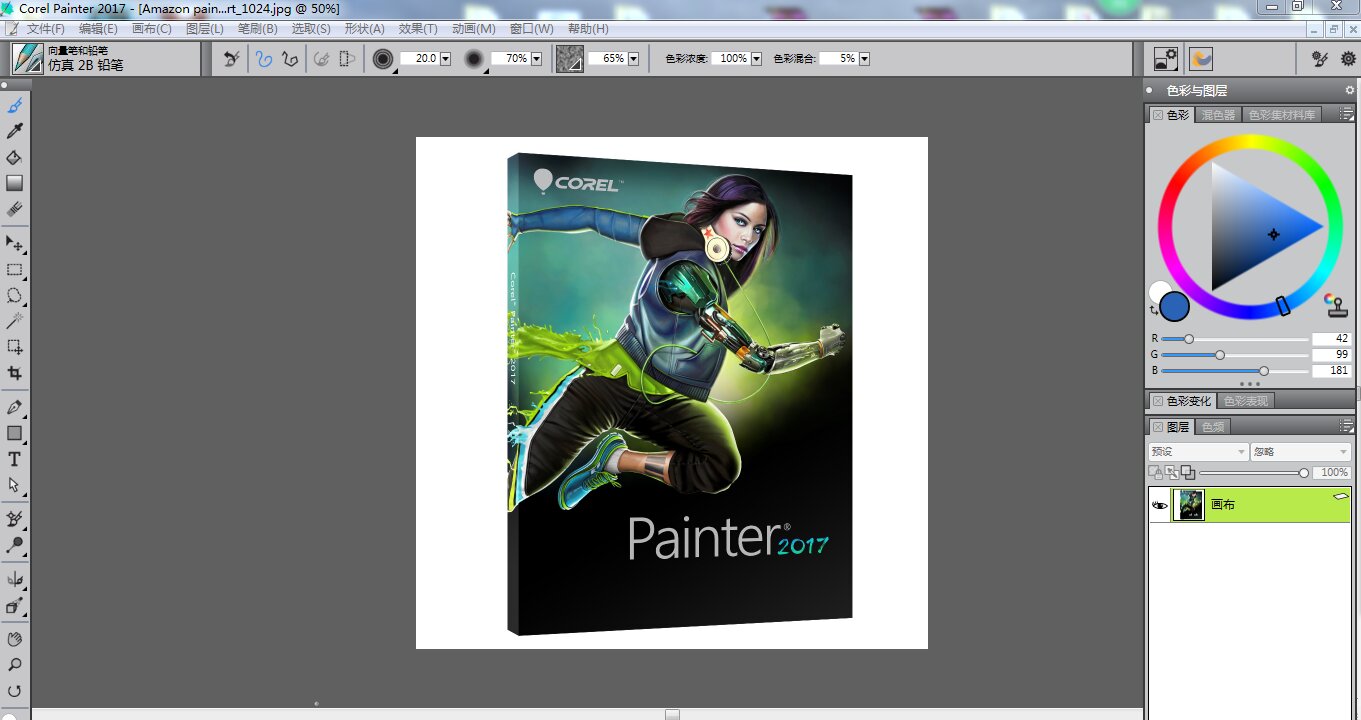Expand the brush size dropdown arrow

(446, 59)
